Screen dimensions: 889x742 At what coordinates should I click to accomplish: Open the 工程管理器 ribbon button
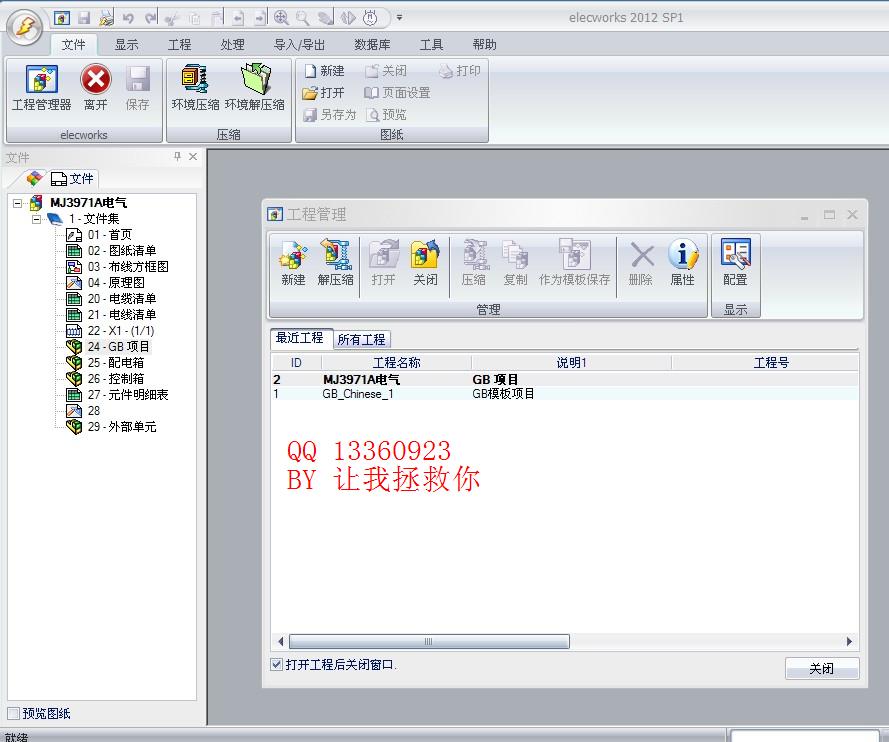(41, 88)
